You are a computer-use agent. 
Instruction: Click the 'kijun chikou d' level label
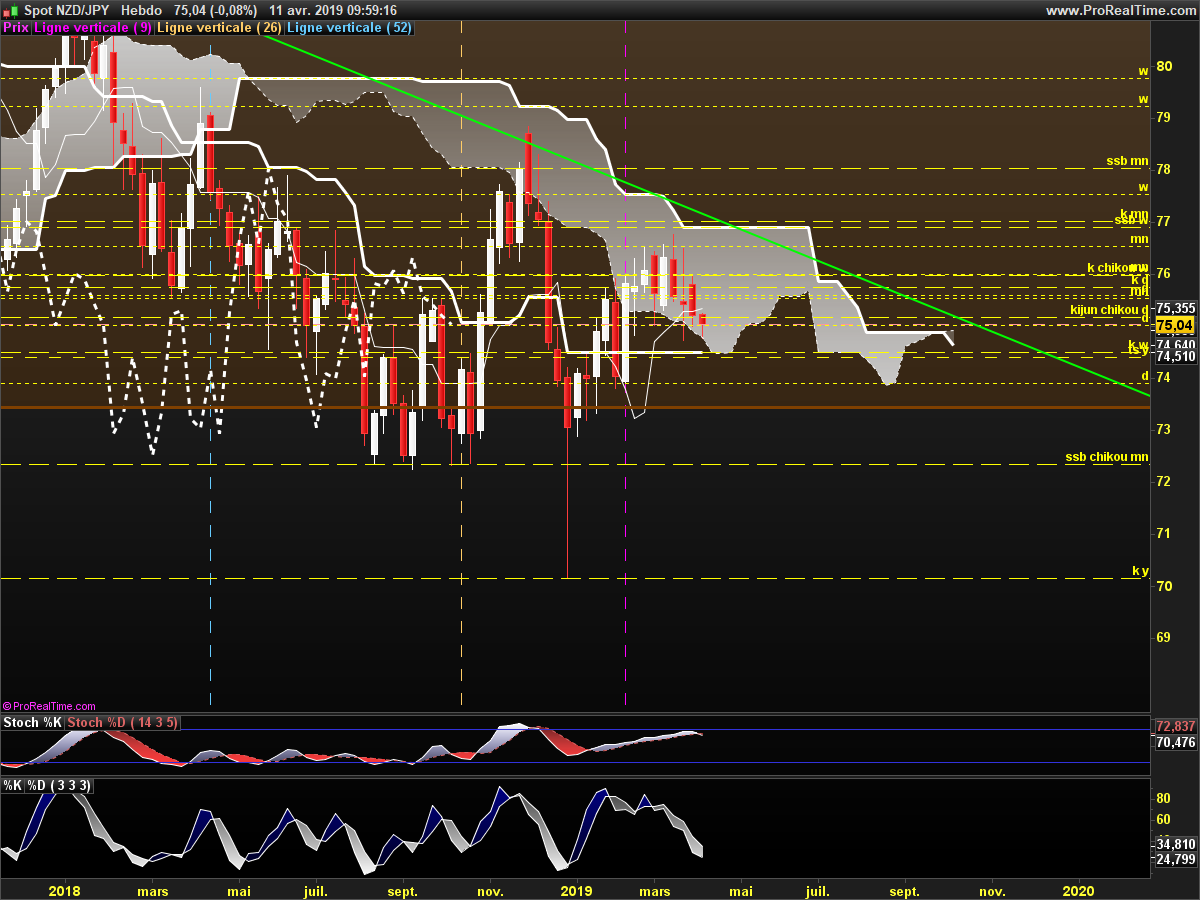(1109, 311)
